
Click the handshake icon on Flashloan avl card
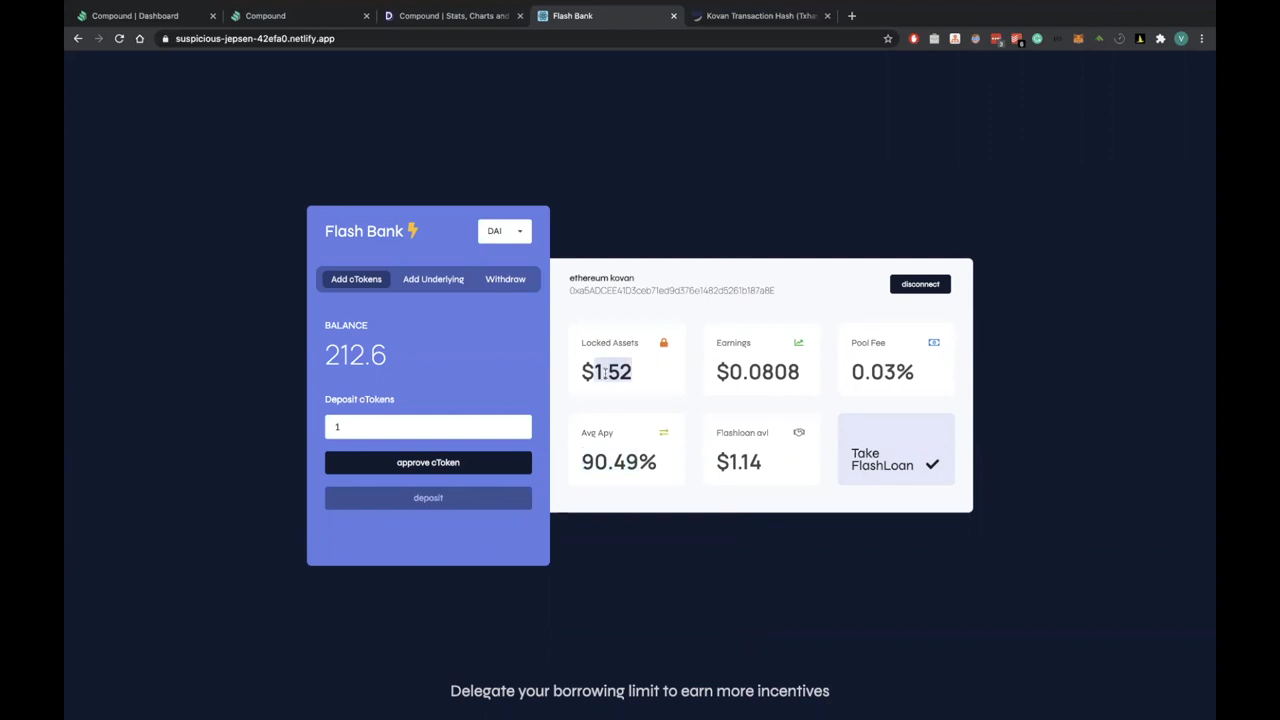pos(799,433)
